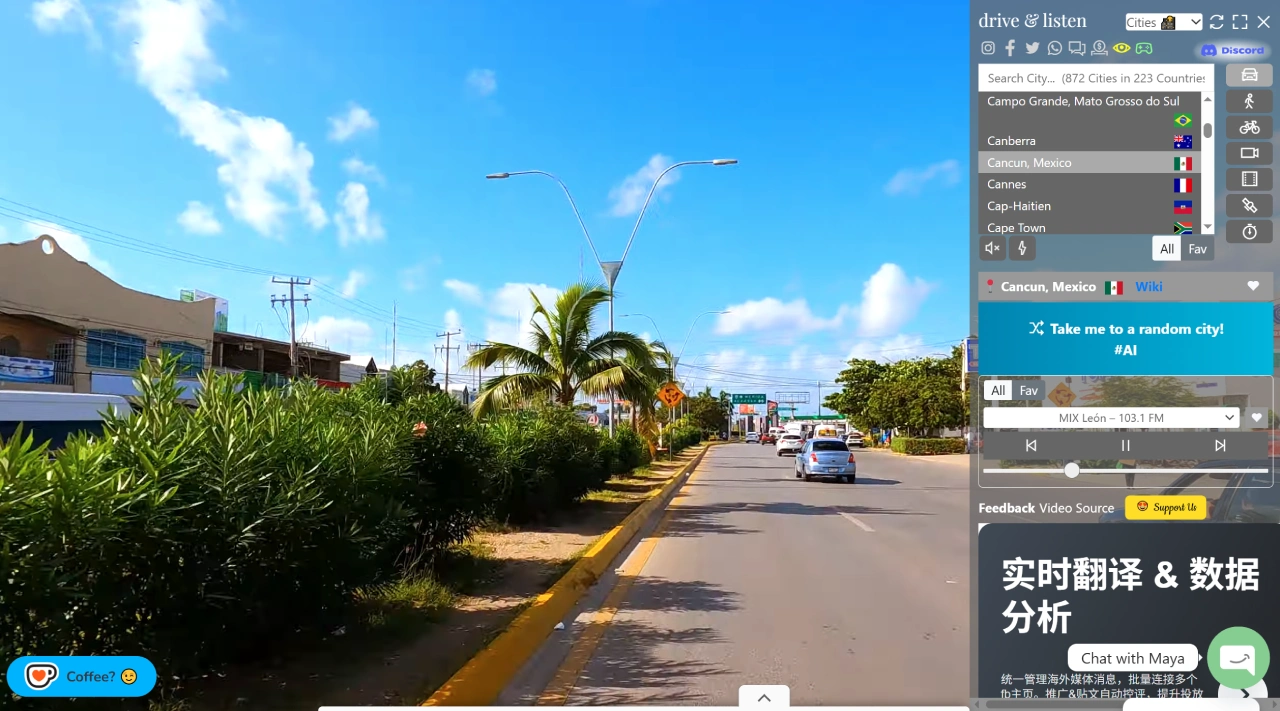The height and width of the screenshot is (711, 1280).
Task: Click the Support Us button
Action: pos(1165,507)
